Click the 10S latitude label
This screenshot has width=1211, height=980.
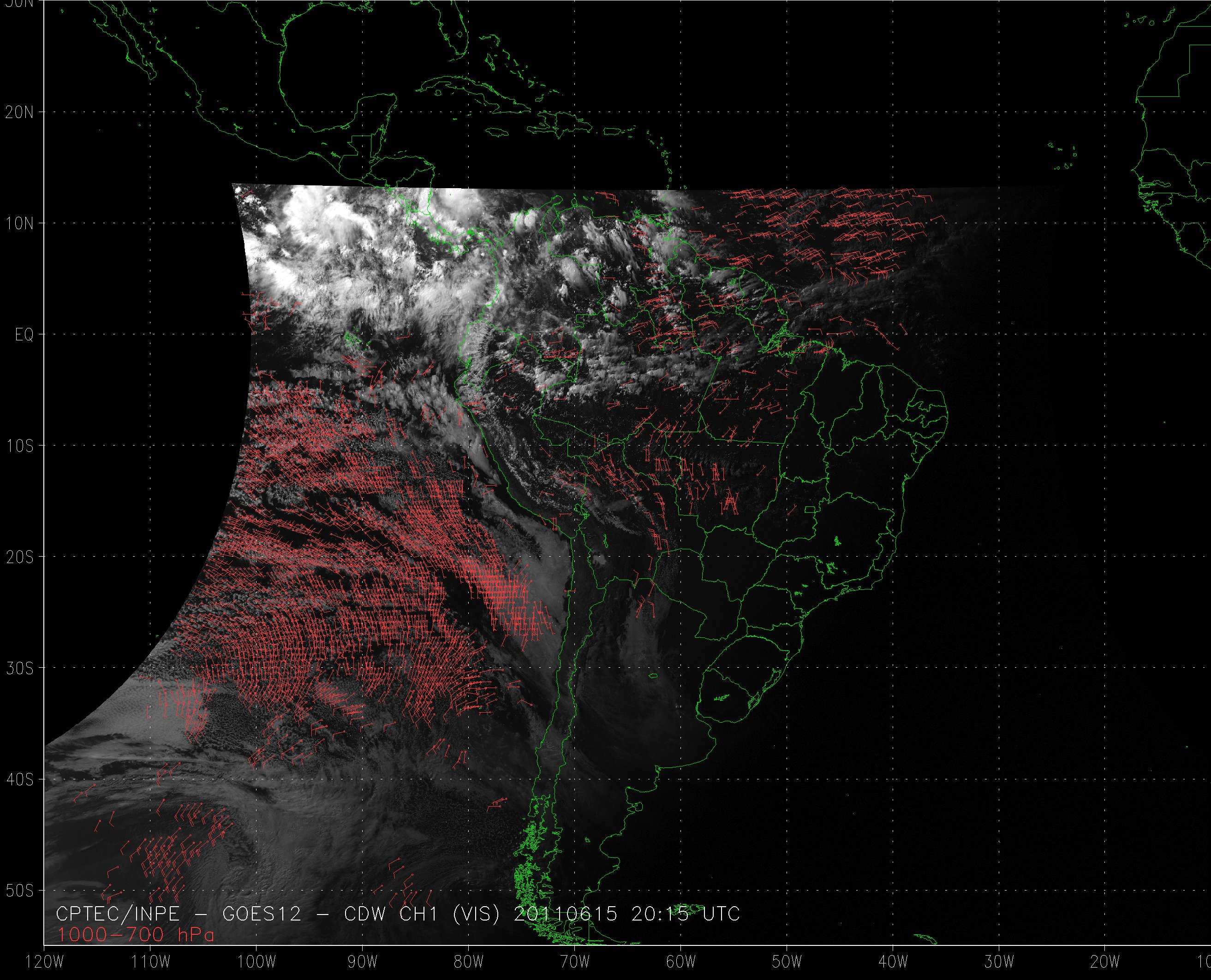click(x=20, y=446)
